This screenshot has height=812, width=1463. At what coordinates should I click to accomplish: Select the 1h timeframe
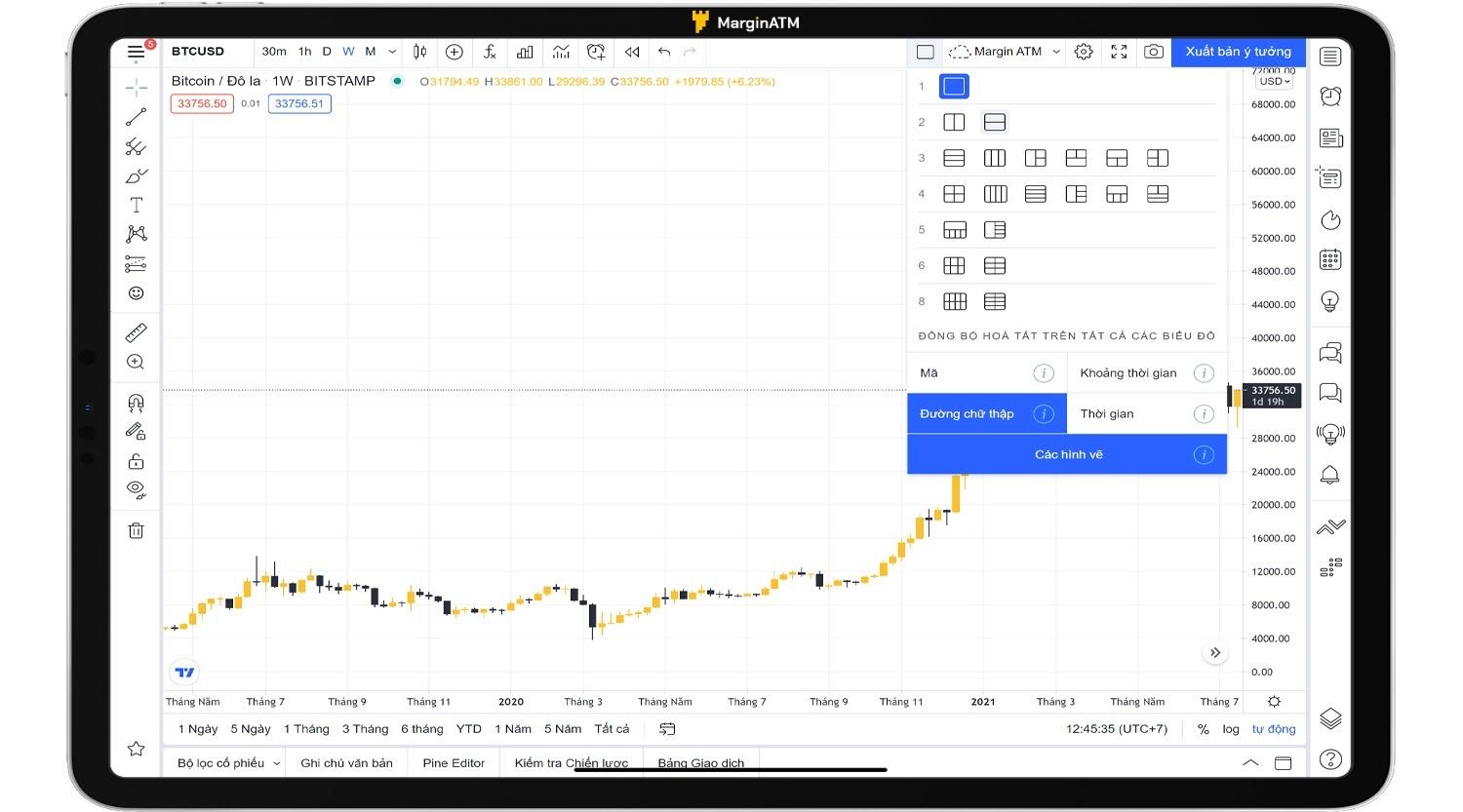[304, 52]
